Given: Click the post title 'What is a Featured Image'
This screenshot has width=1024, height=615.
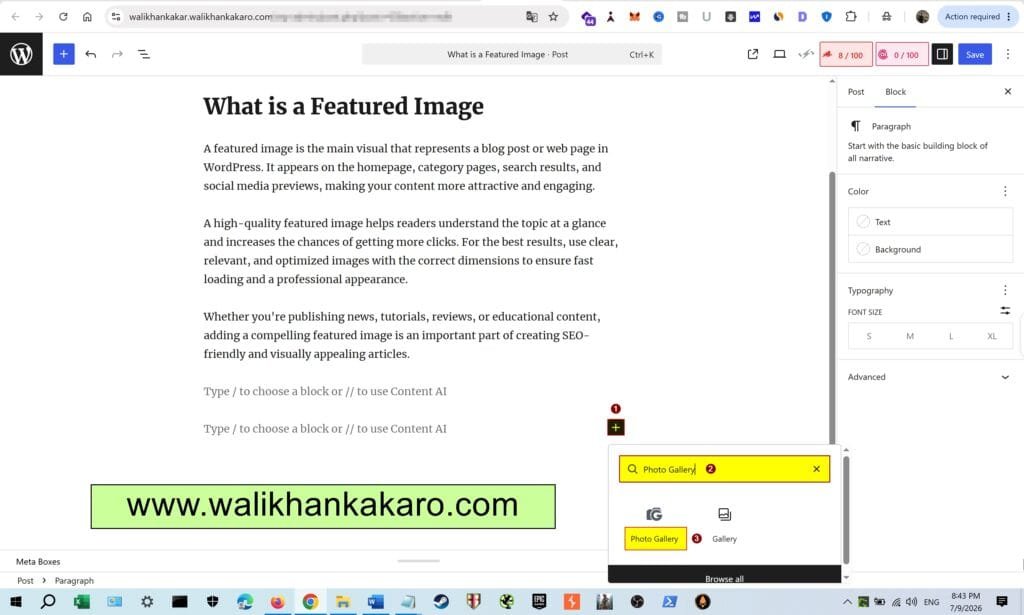Looking at the screenshot, I should tap(344, 106).
